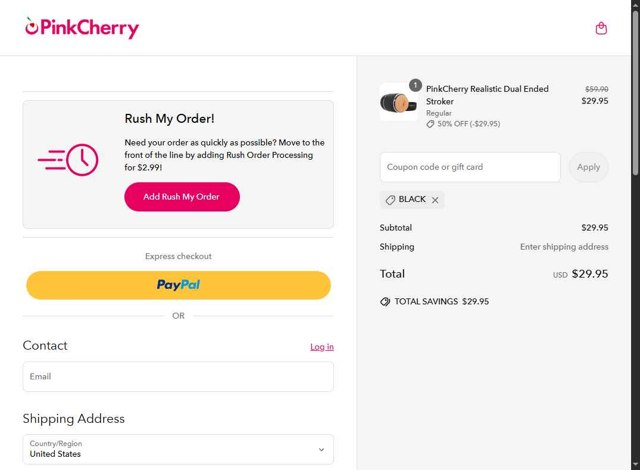Screen dimensions: 640x470
Task: Click the Enter shipping address text
Action: click(564, 247)
